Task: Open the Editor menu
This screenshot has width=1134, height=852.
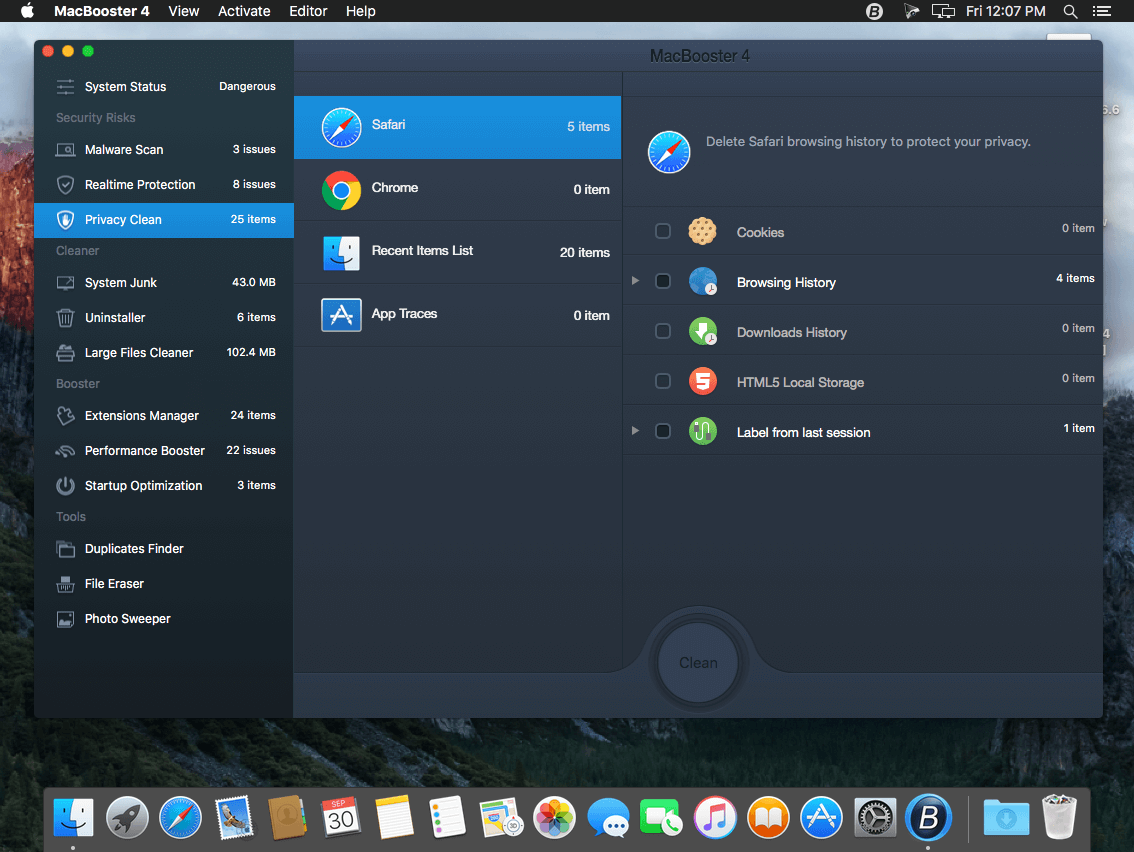Action: (x=308, y=11)
